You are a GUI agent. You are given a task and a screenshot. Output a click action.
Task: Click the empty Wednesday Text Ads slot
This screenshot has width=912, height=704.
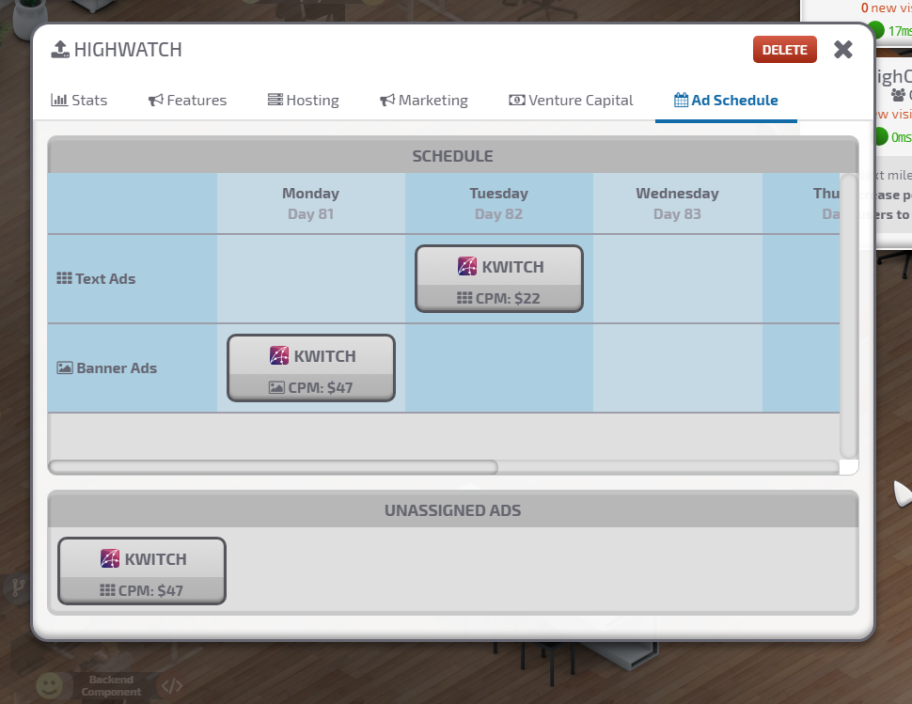(x=678, y=279)
